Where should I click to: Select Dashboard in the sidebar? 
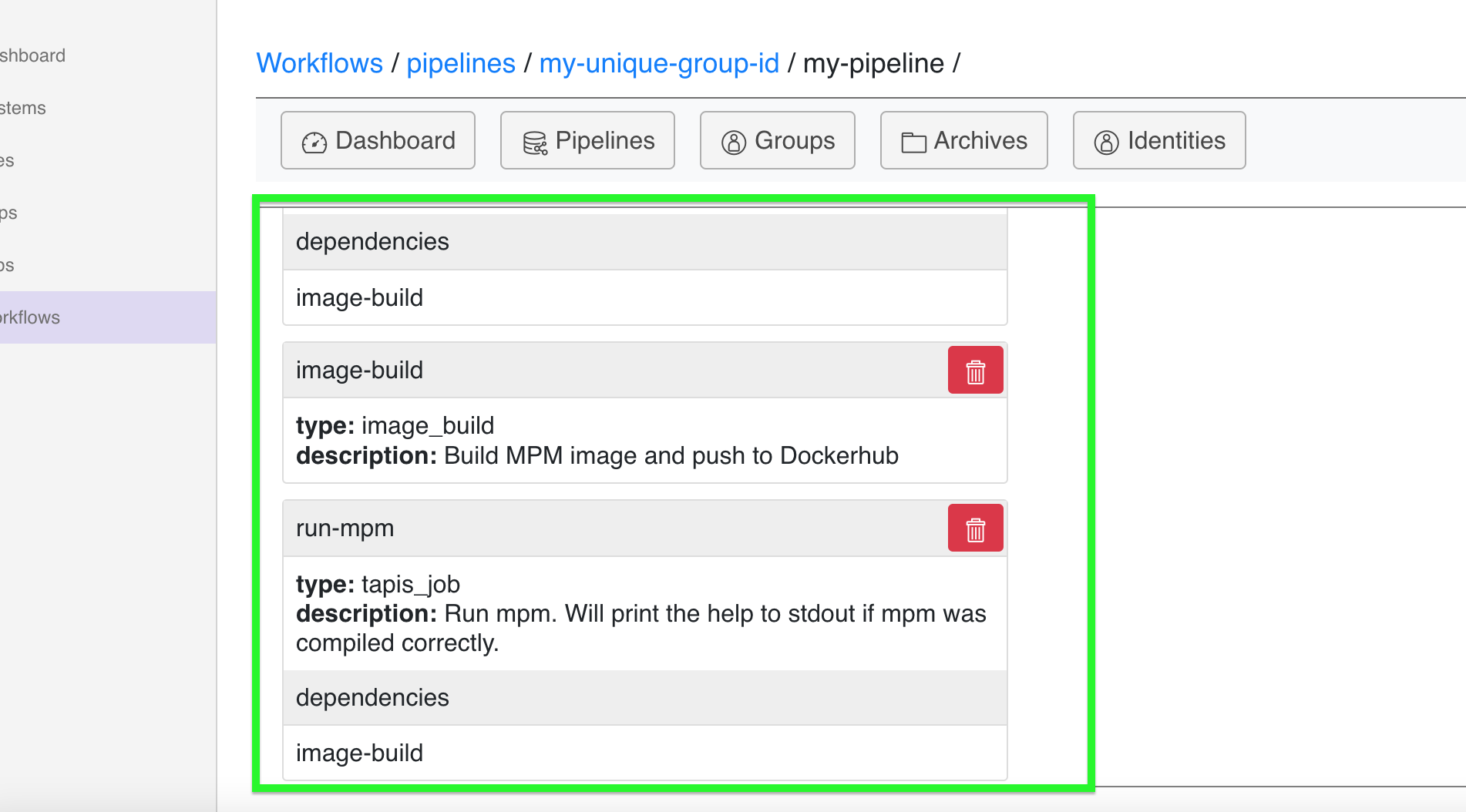[108, 55]
